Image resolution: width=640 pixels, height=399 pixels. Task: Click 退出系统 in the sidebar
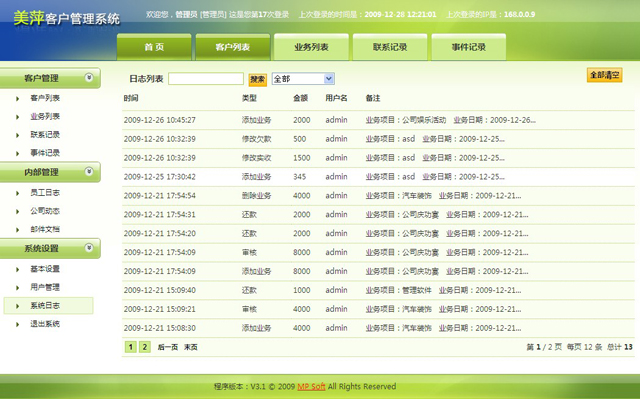45,324
